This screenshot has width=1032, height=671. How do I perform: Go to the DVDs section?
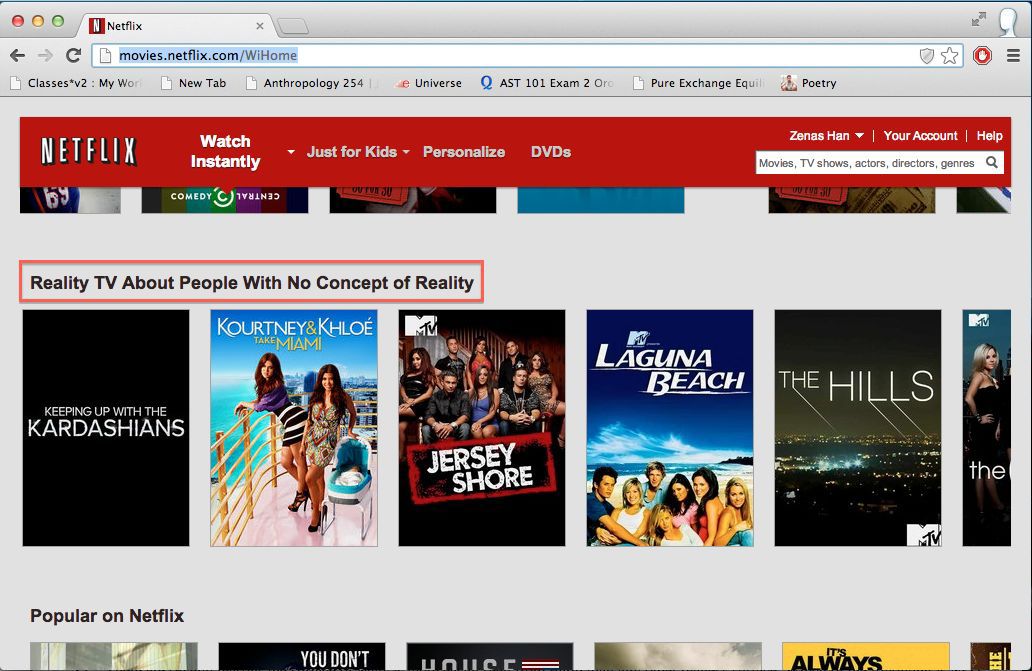pyautogui.click(x=550, y=152)
